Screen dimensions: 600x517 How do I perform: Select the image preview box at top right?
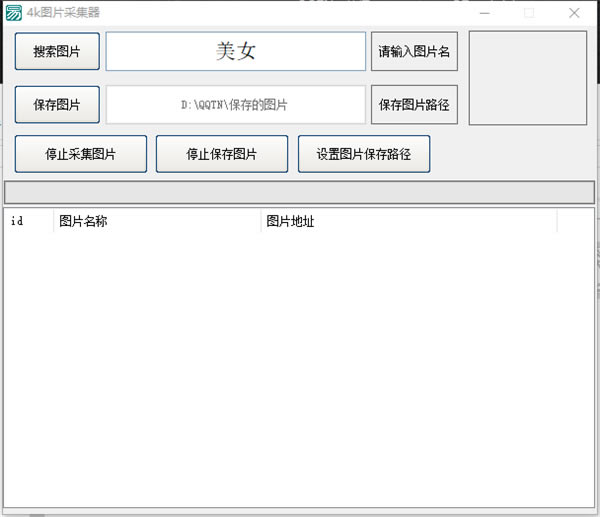527,78
